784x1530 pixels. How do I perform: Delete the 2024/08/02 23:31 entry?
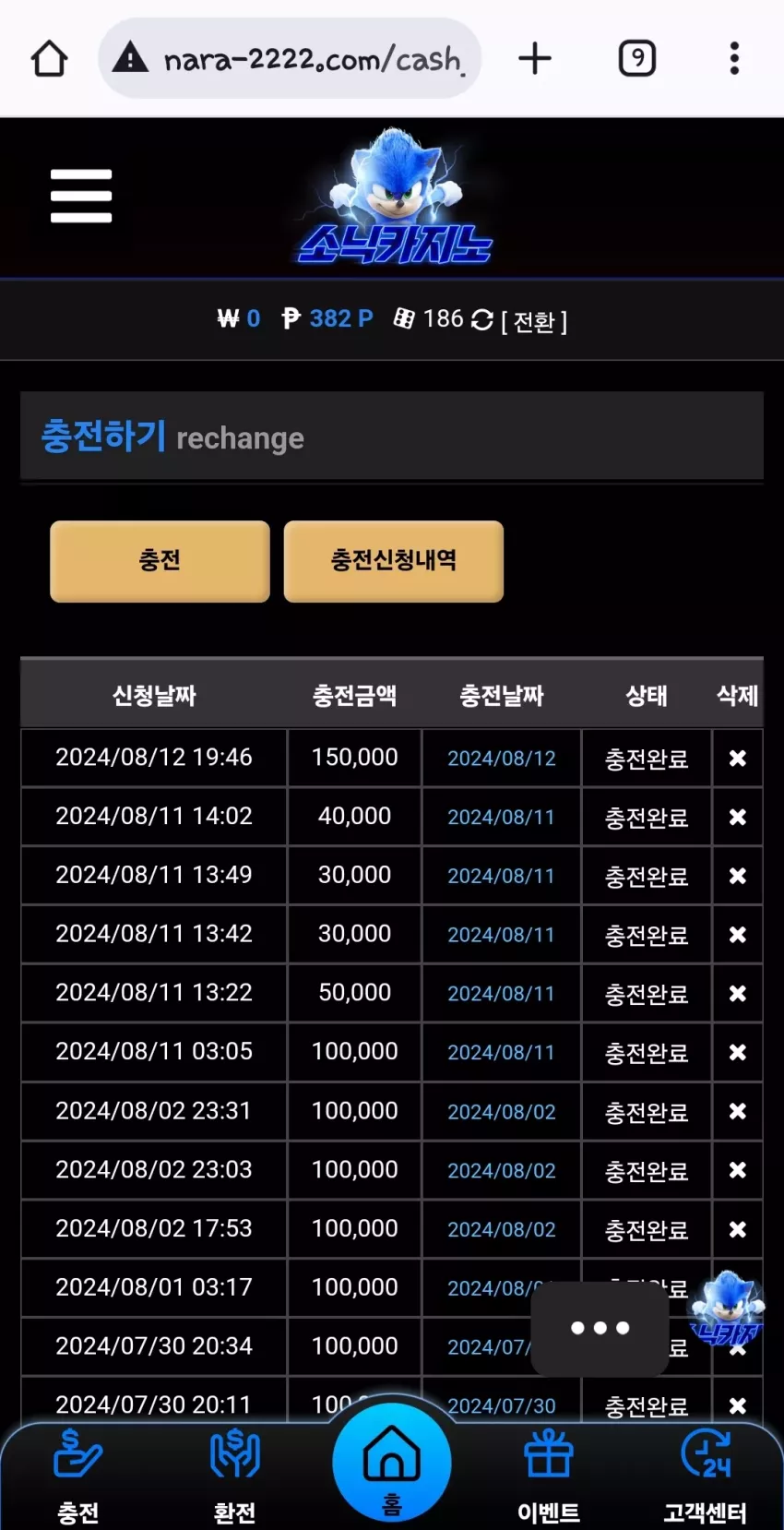(x=738, y=1112)
